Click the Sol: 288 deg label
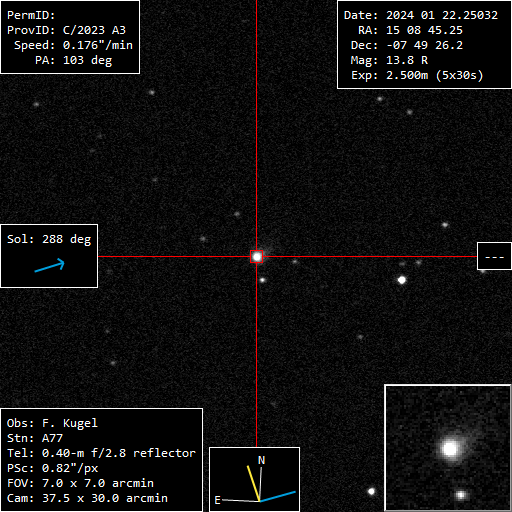Image resolution: width=512 pixels, height=512 pixels. tap(49, 239)
